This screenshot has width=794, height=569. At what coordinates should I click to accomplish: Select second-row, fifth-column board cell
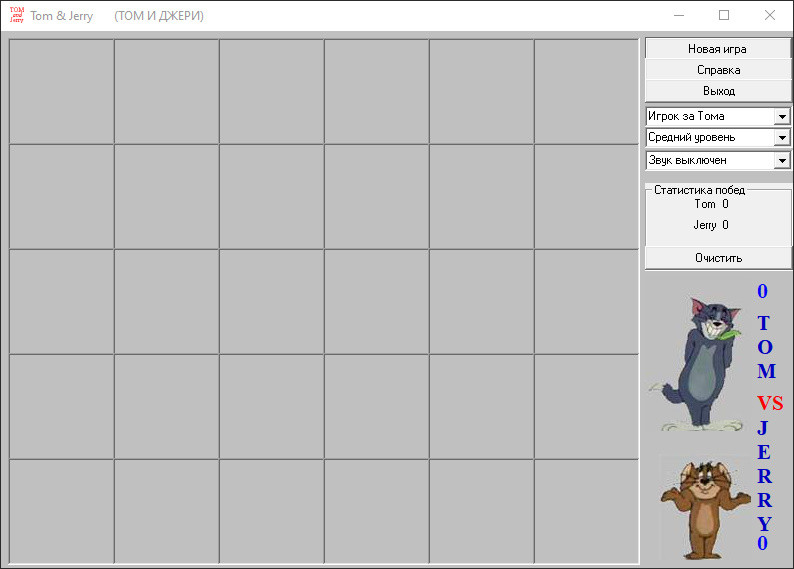[x=482, y=196]
